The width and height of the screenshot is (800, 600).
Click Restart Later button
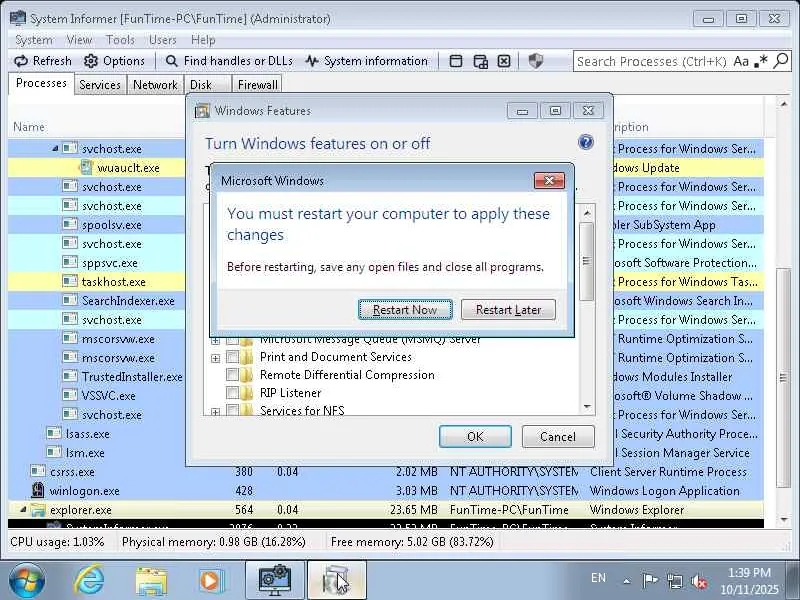pyautogui.click(x=508, y=310)
